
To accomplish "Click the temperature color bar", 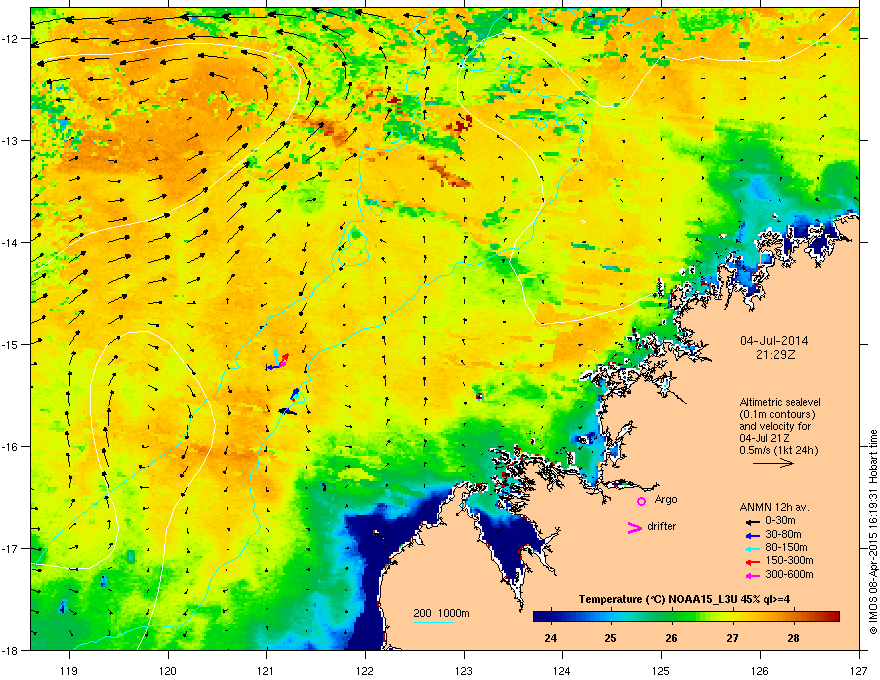I will 686,616.
